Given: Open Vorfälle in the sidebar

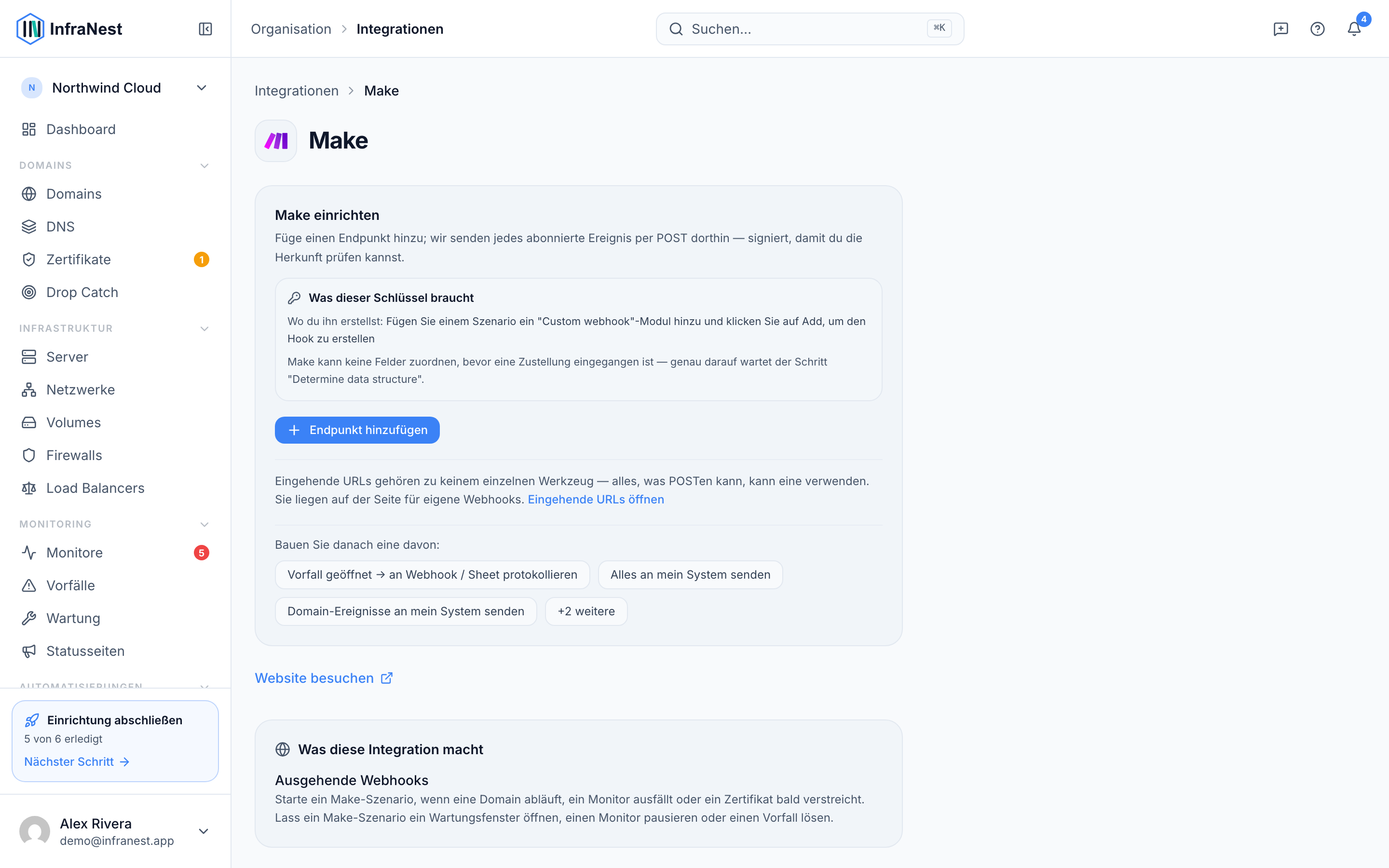Looking at the screenshot, I should (x=115, y=585).
